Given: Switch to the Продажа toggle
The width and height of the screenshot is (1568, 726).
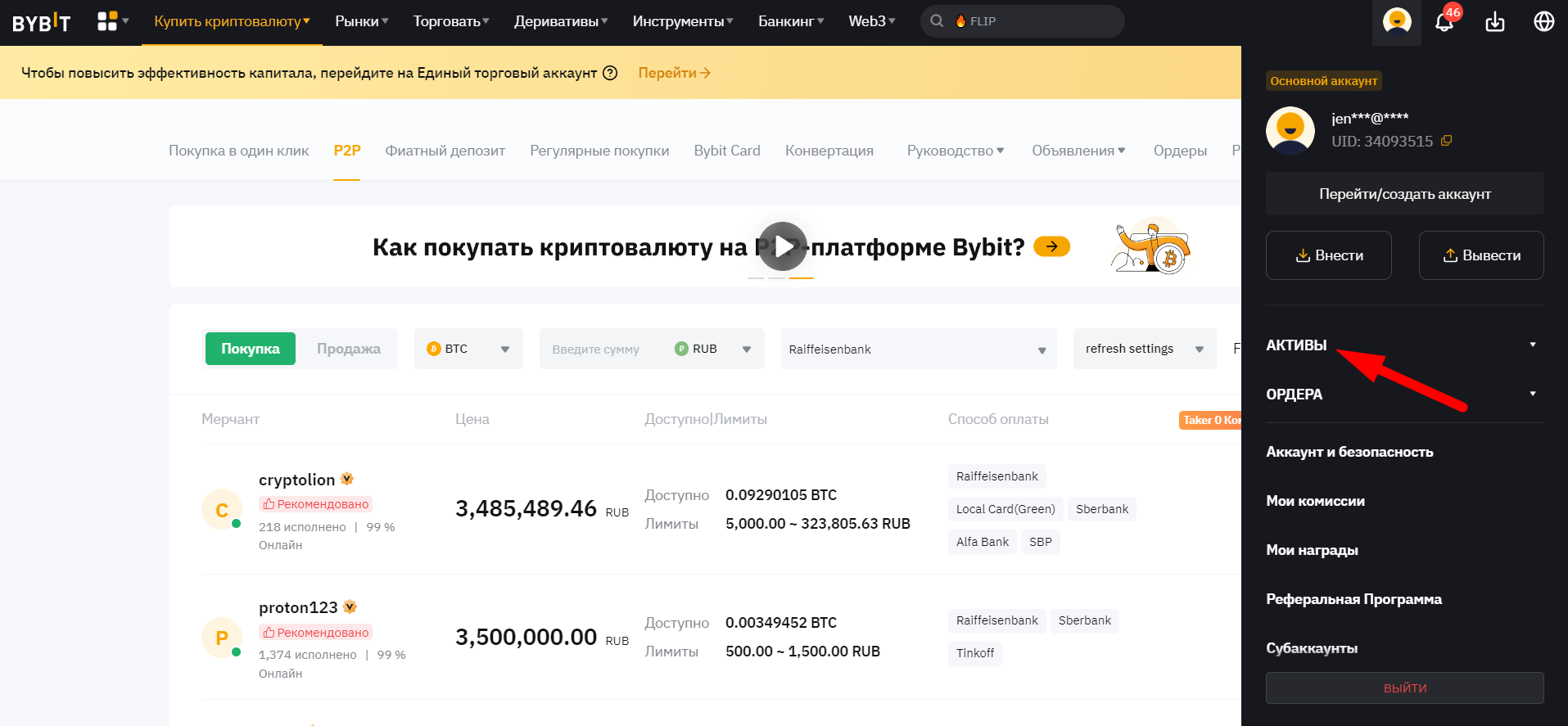Looking at the screenshot, I should click(348, 349).
